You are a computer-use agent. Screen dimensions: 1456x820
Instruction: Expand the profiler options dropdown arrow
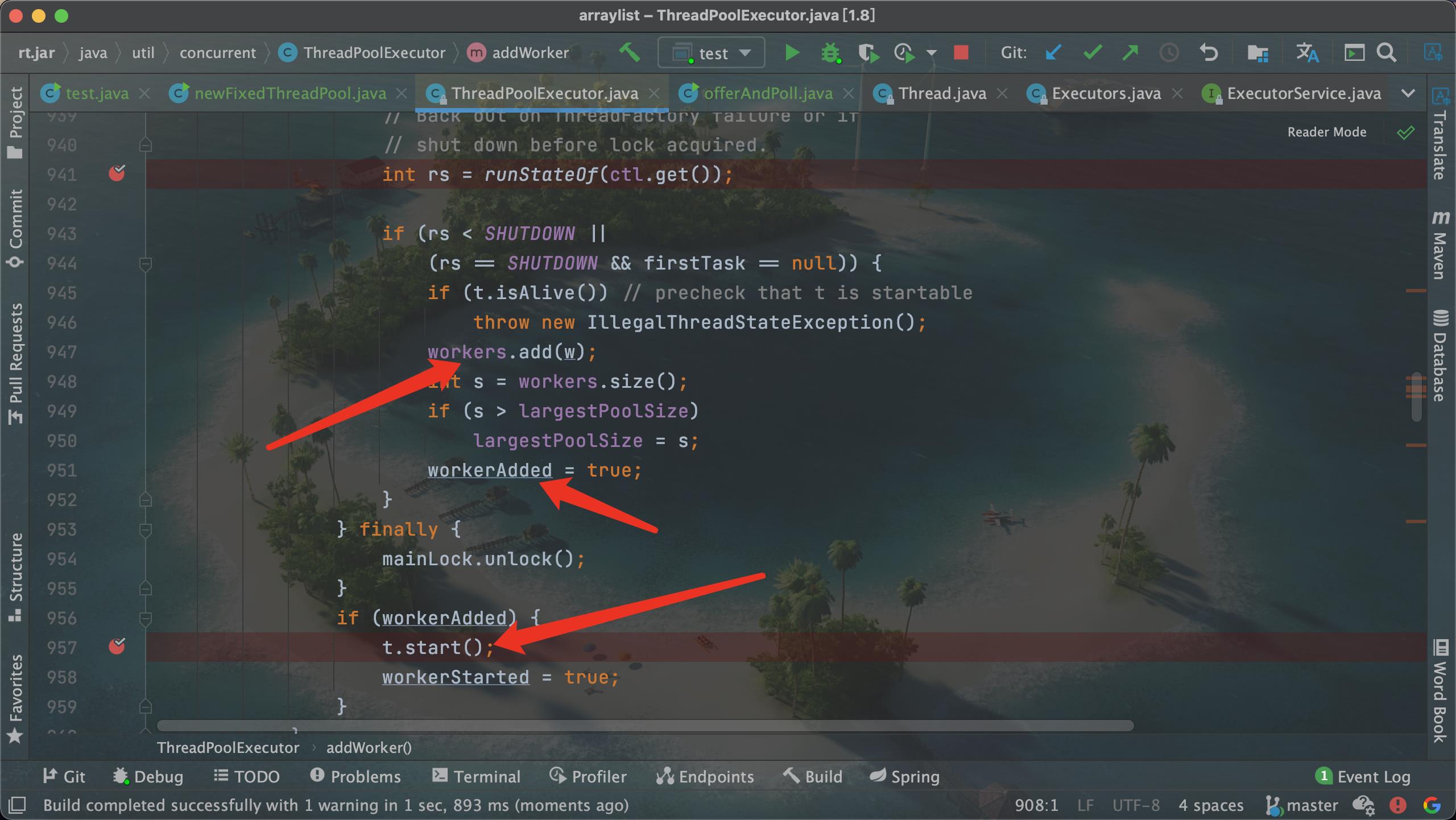(931, 53)
